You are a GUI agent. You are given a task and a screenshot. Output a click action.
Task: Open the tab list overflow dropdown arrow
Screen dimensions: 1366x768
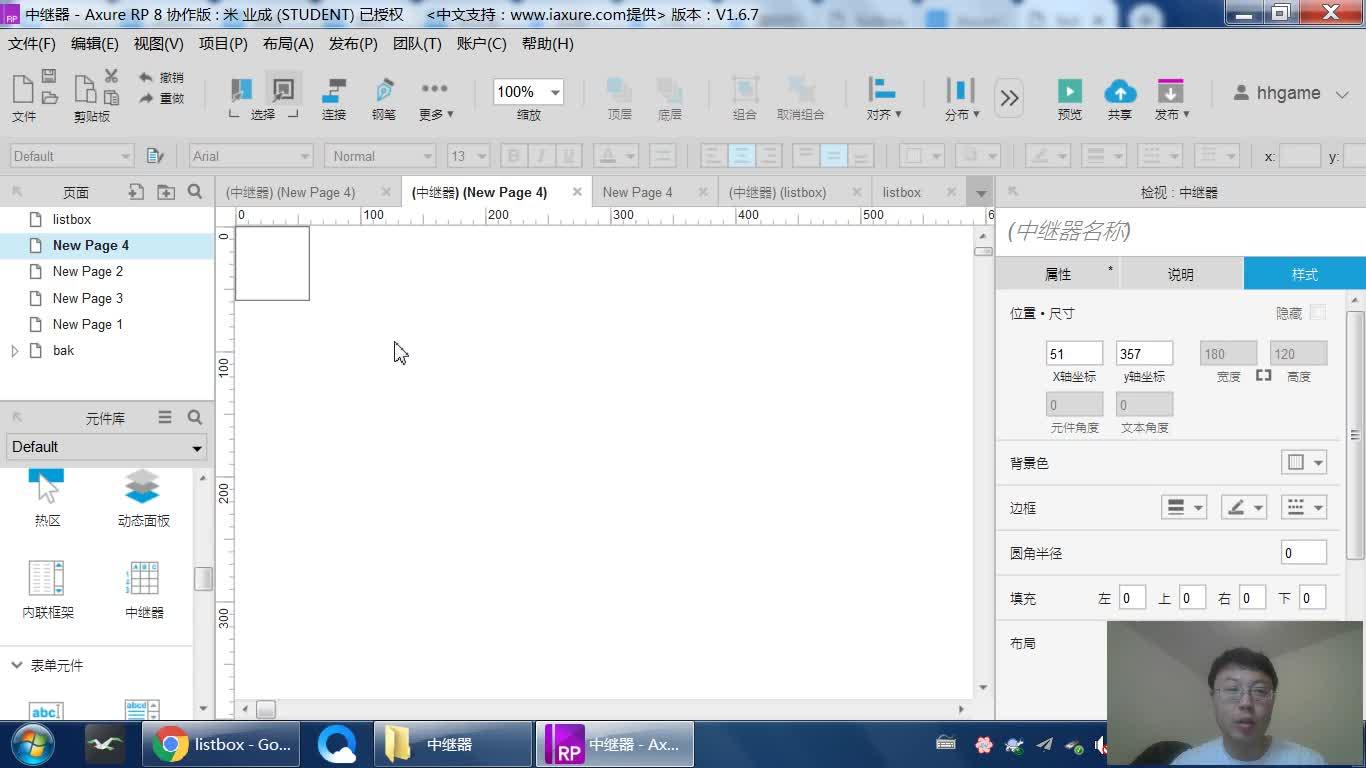point(981,193)
